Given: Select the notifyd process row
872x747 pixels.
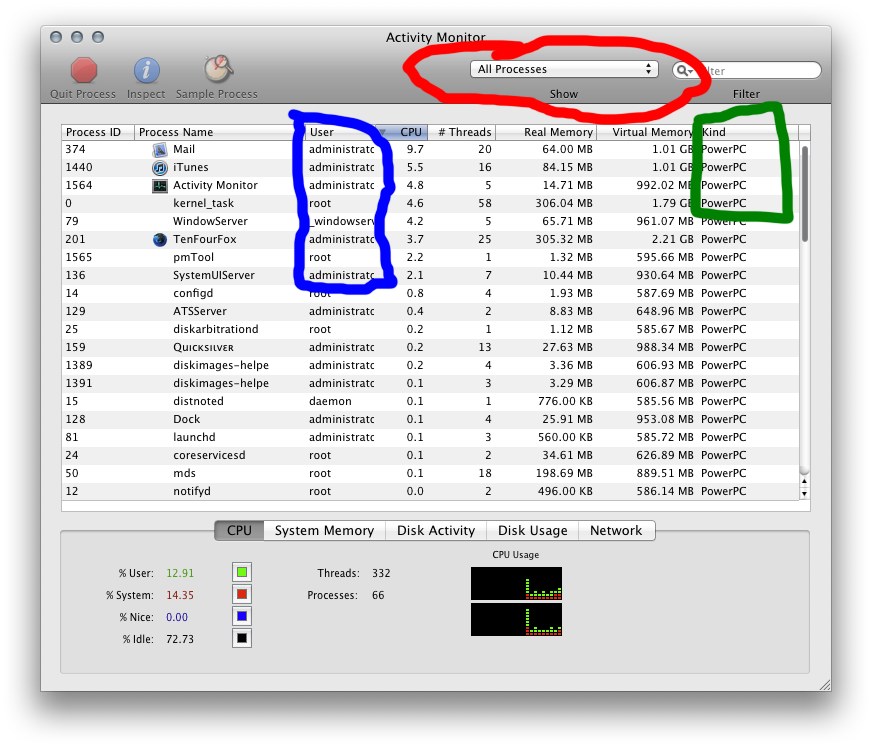Looking at the screenshot, I should pos(430,491).
